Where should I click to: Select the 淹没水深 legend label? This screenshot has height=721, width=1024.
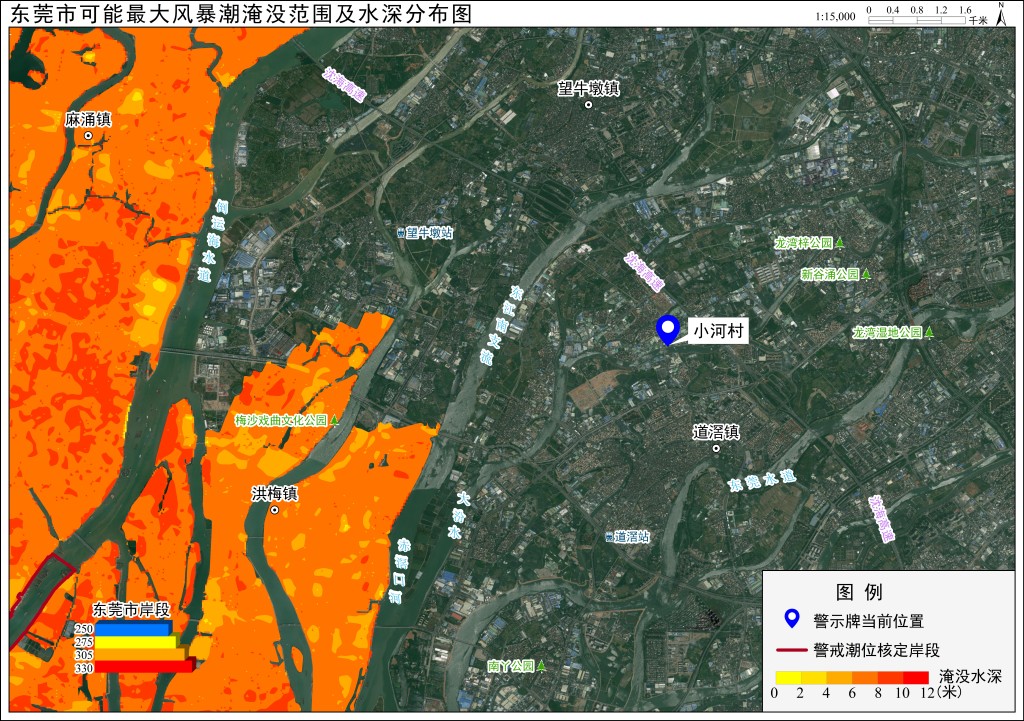click(x=970, y=677)
